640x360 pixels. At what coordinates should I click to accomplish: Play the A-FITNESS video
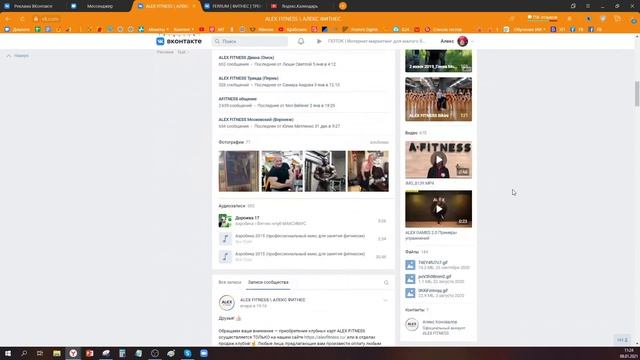tap(438, 160)
